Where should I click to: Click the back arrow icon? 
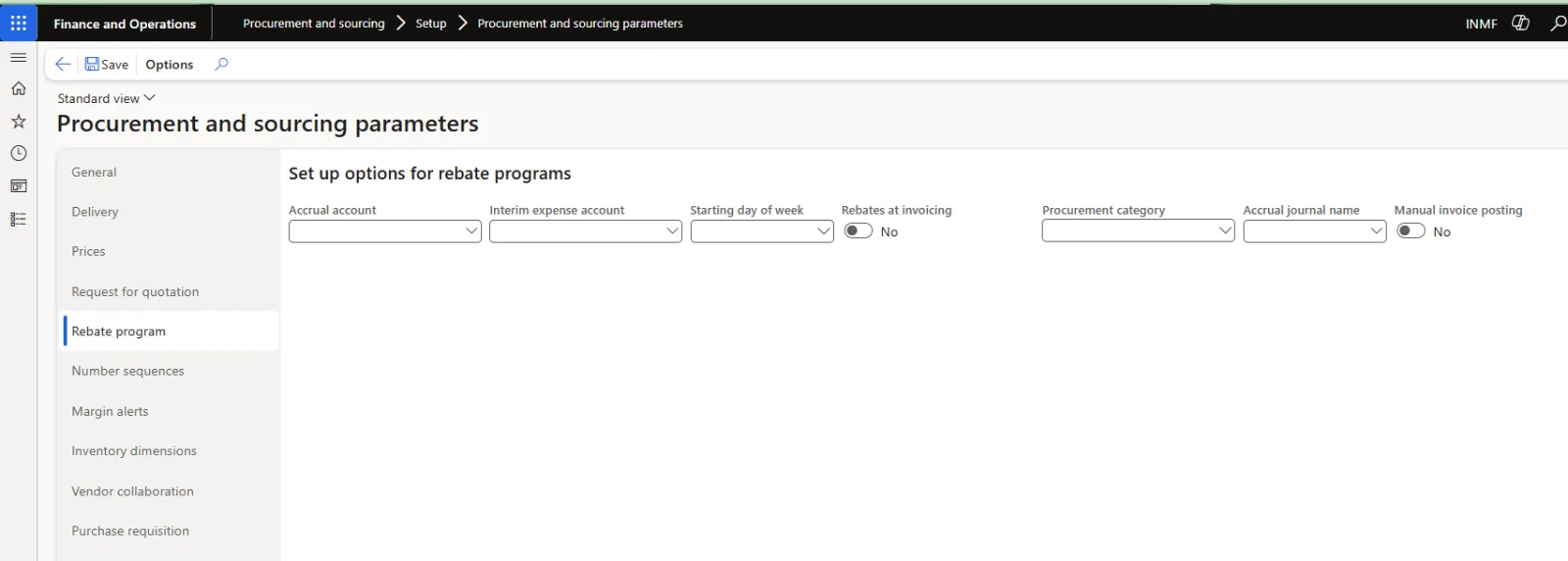click(63, 64)
